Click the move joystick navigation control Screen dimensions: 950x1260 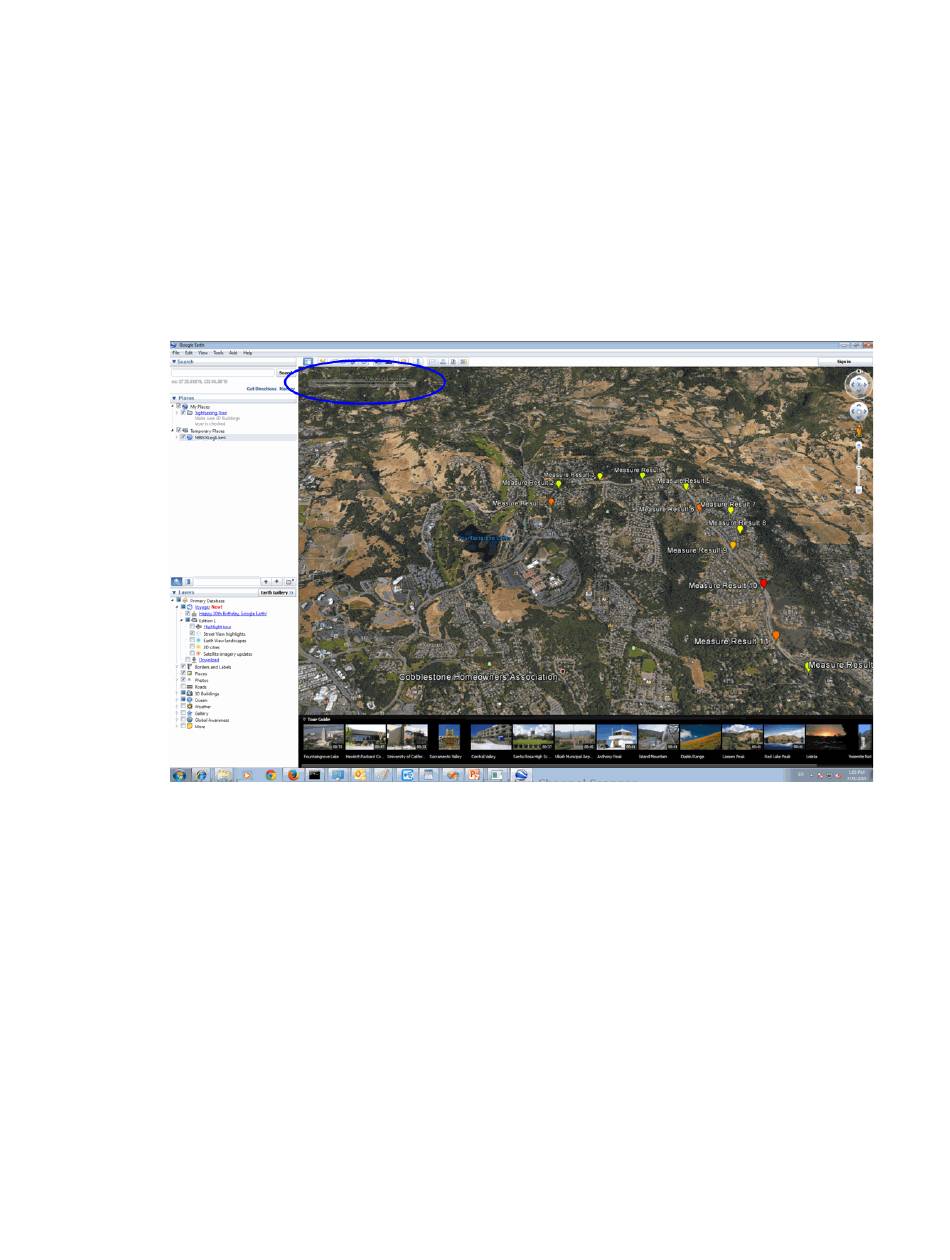pos(859,411)
